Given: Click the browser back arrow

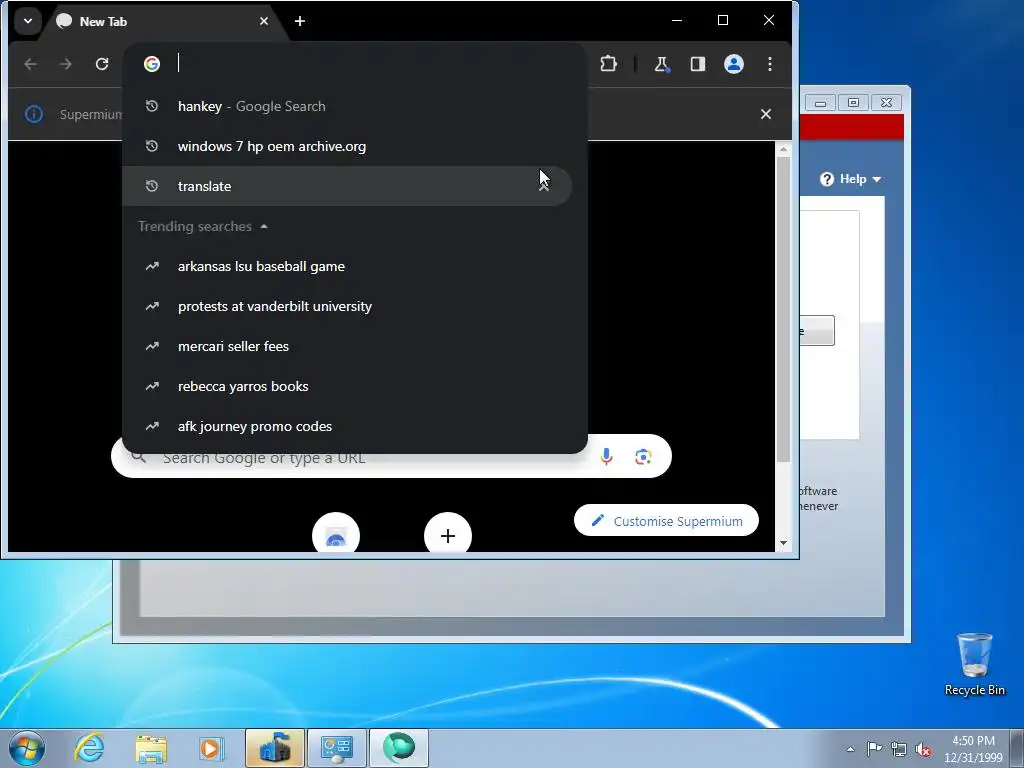Looking at the screenshot, I should tap(30, 64).
